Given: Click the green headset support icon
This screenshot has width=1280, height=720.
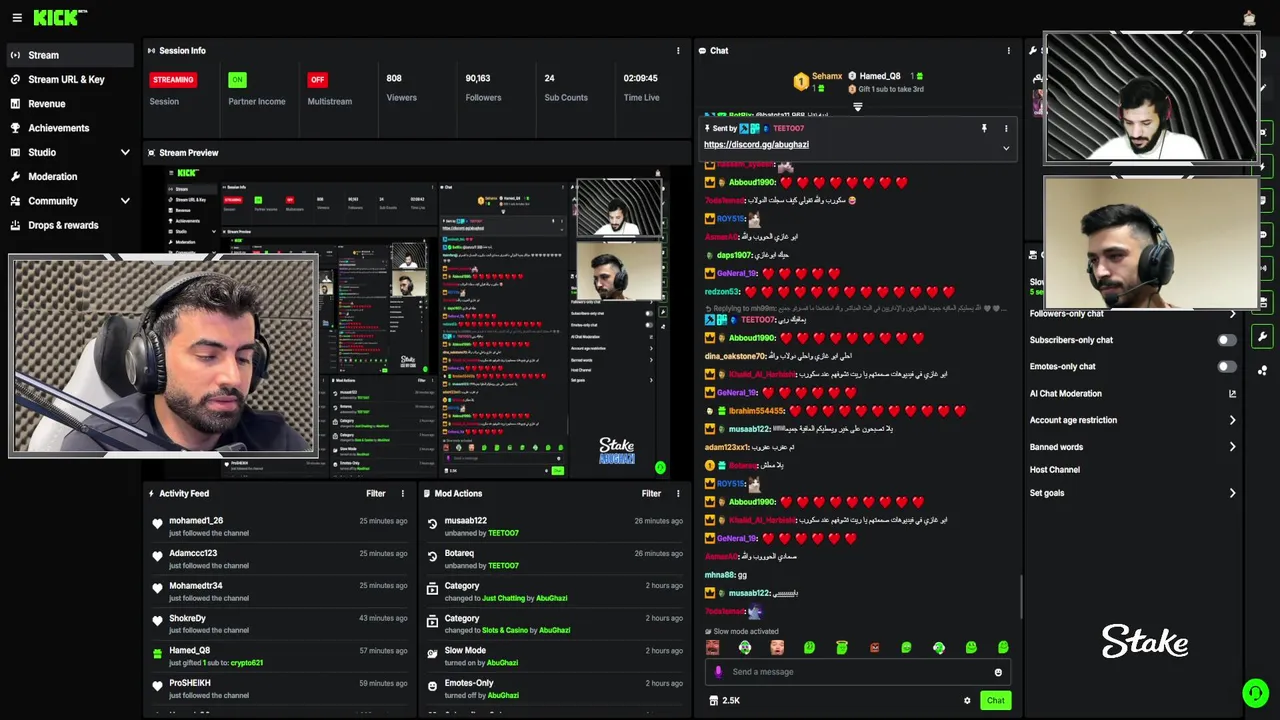Looking at the screenshot, I should (1255, 692).
